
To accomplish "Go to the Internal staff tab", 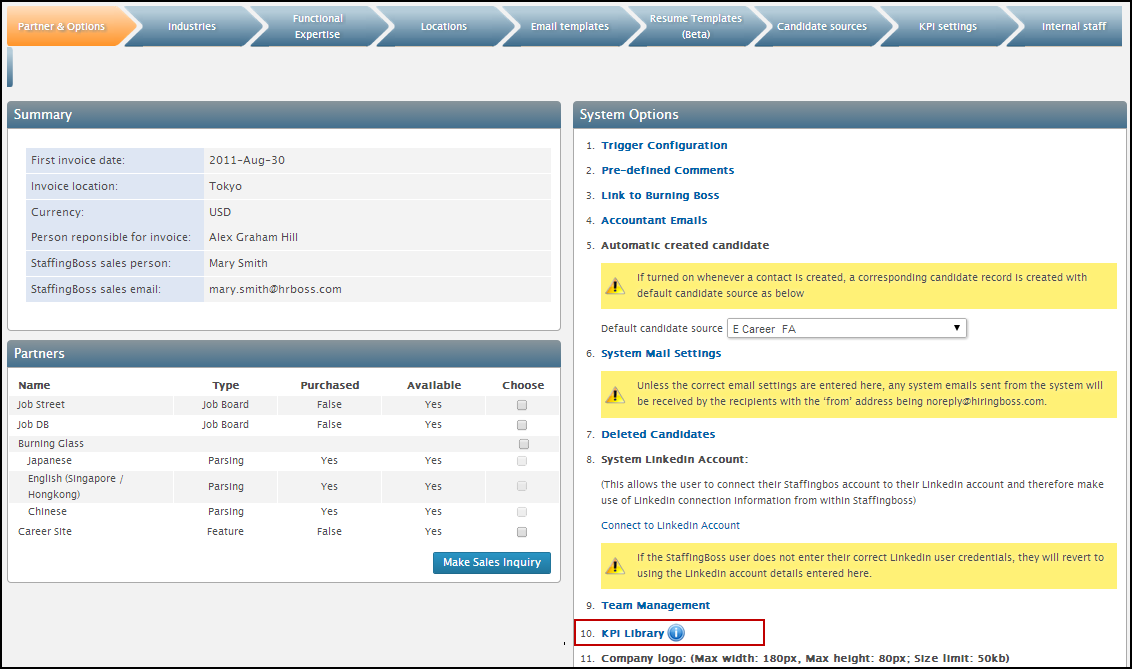I will (1074, 26).
